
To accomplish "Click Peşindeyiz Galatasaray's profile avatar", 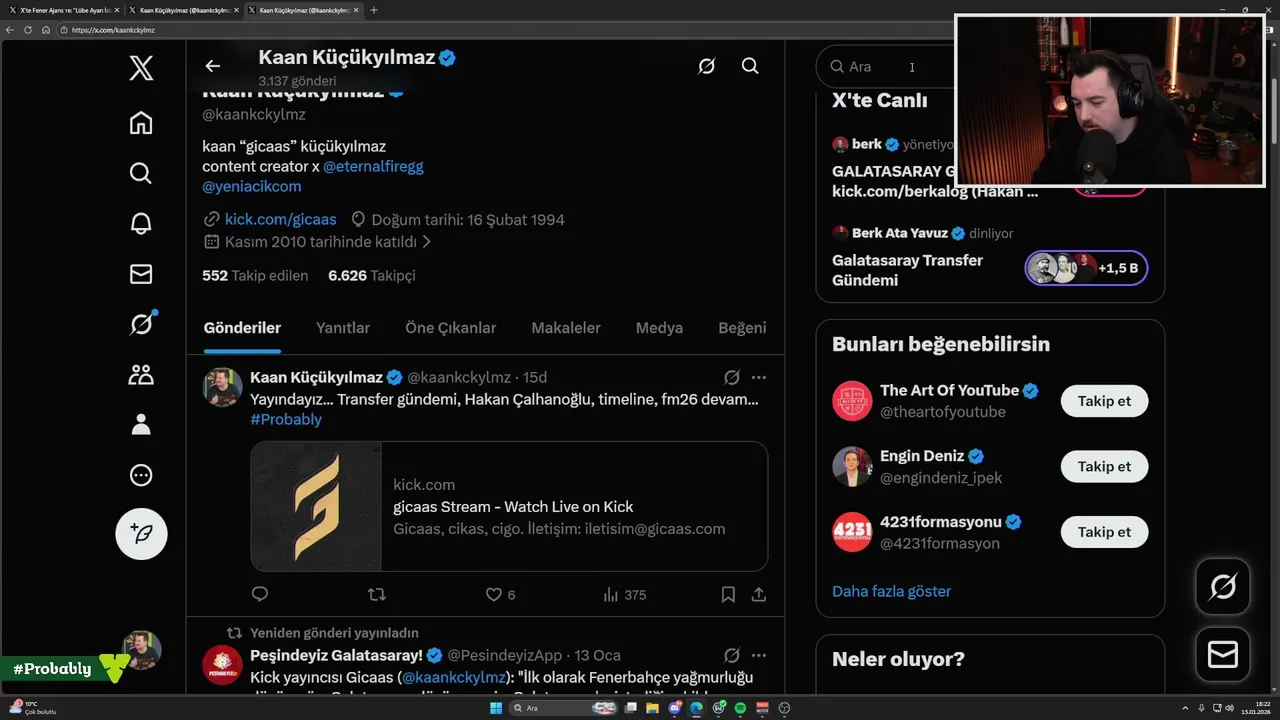I will (x=222, y=665).
